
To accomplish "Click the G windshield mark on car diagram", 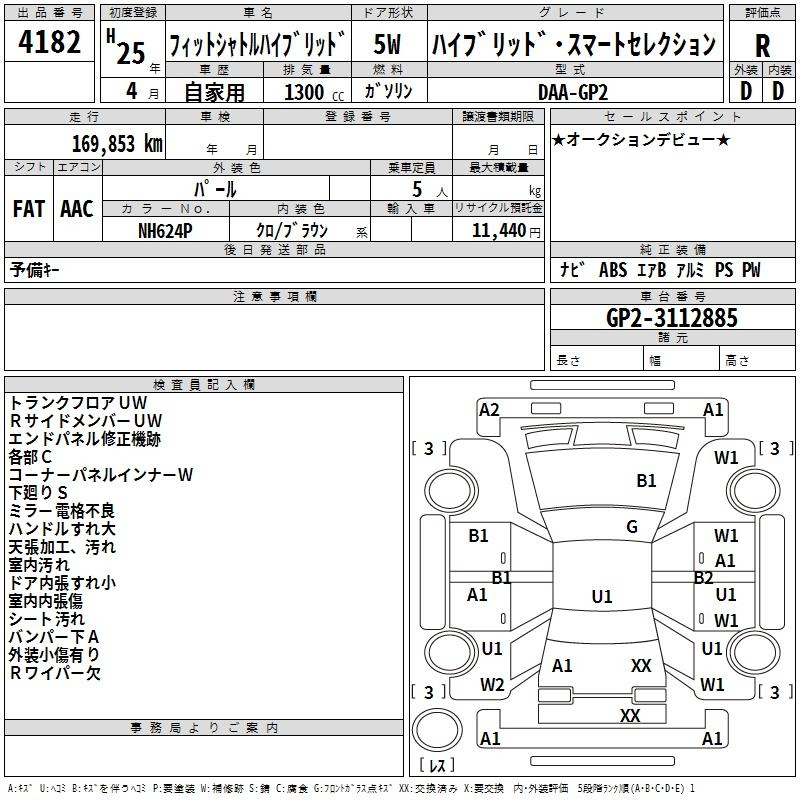I will pos(632,527).
